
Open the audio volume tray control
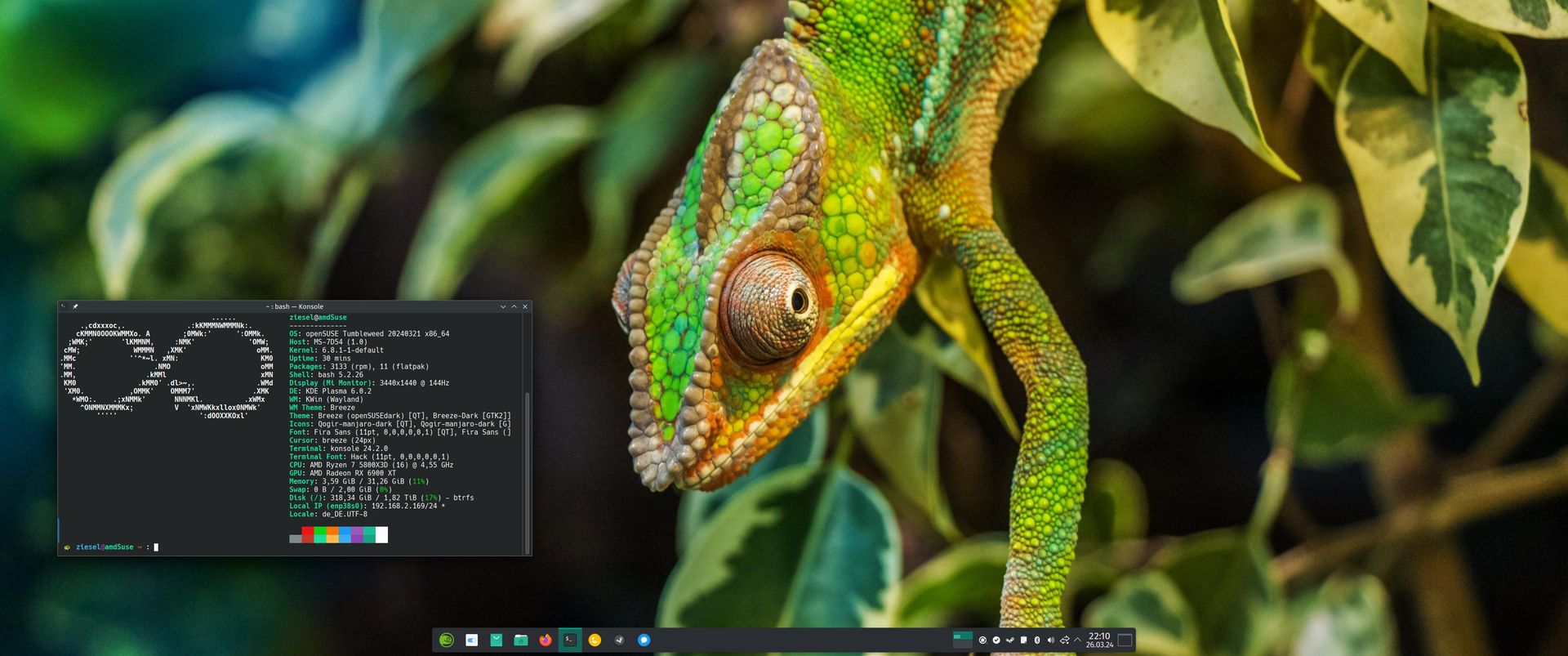[x=1051, y=640]
